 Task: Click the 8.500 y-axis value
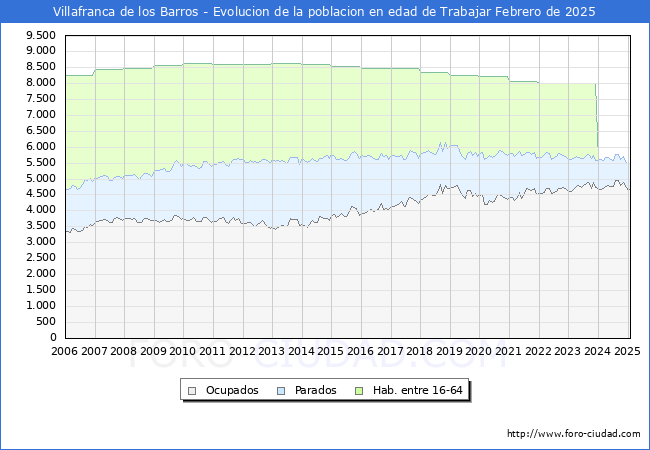(x=41, y=67)
